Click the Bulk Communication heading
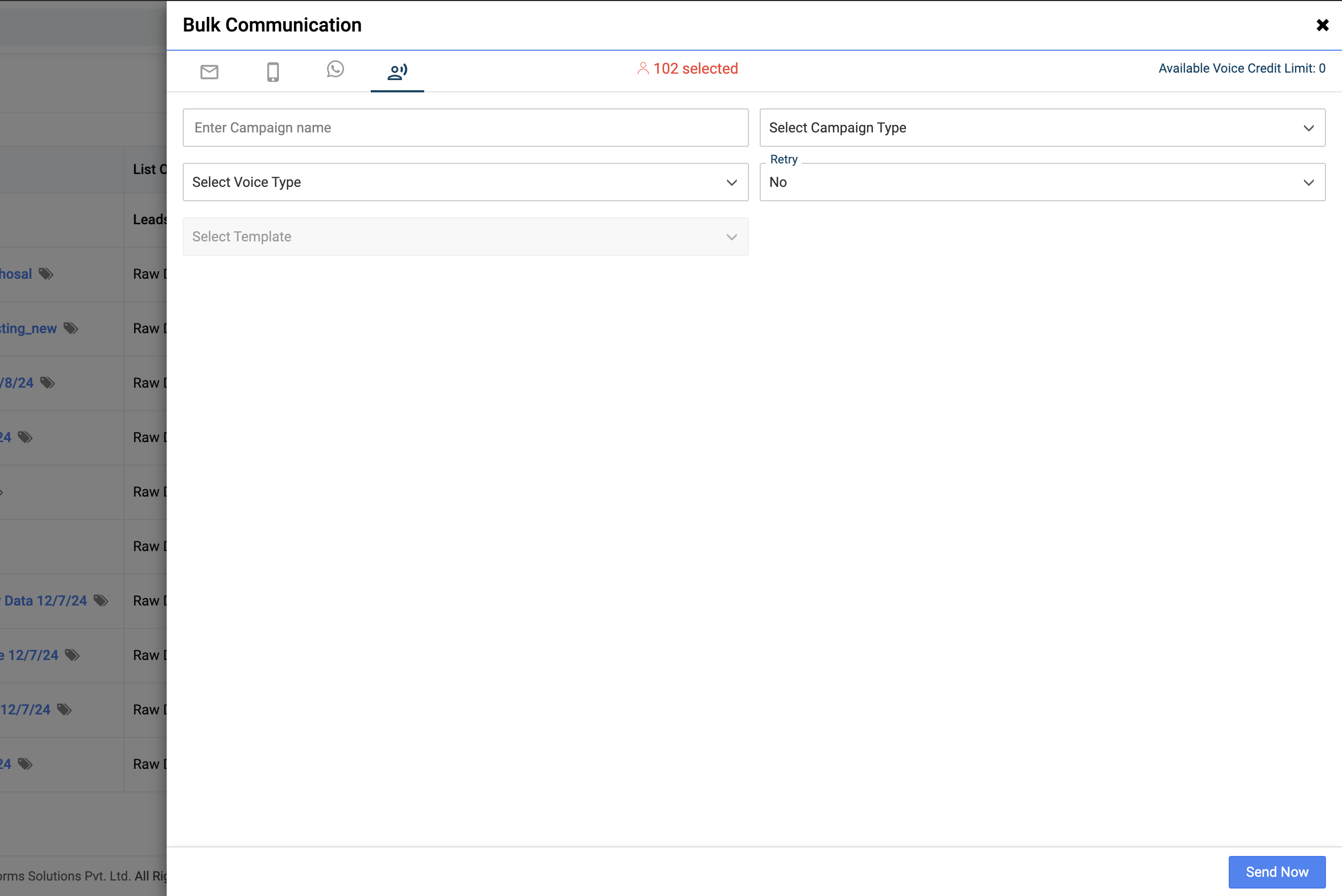 pyautogui.click(x=272, y=25)
